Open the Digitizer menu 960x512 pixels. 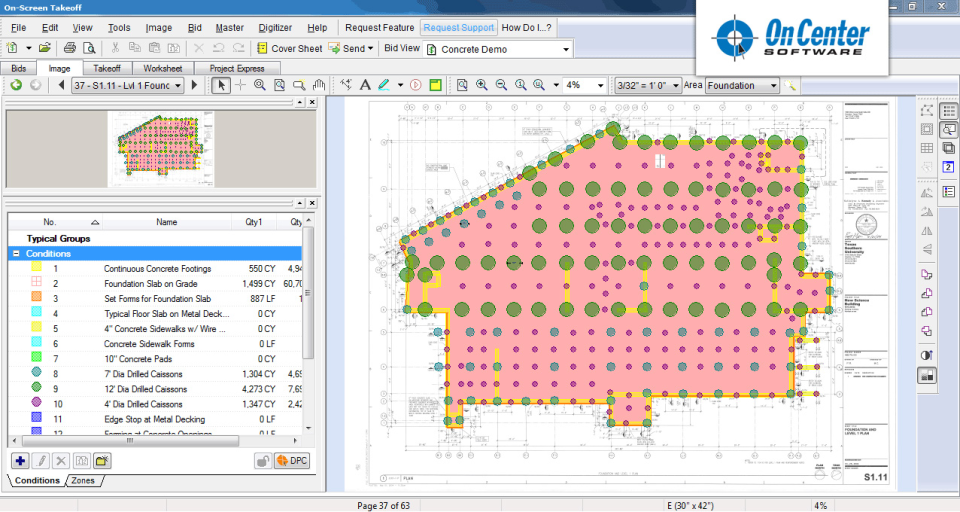coord(275,28)
